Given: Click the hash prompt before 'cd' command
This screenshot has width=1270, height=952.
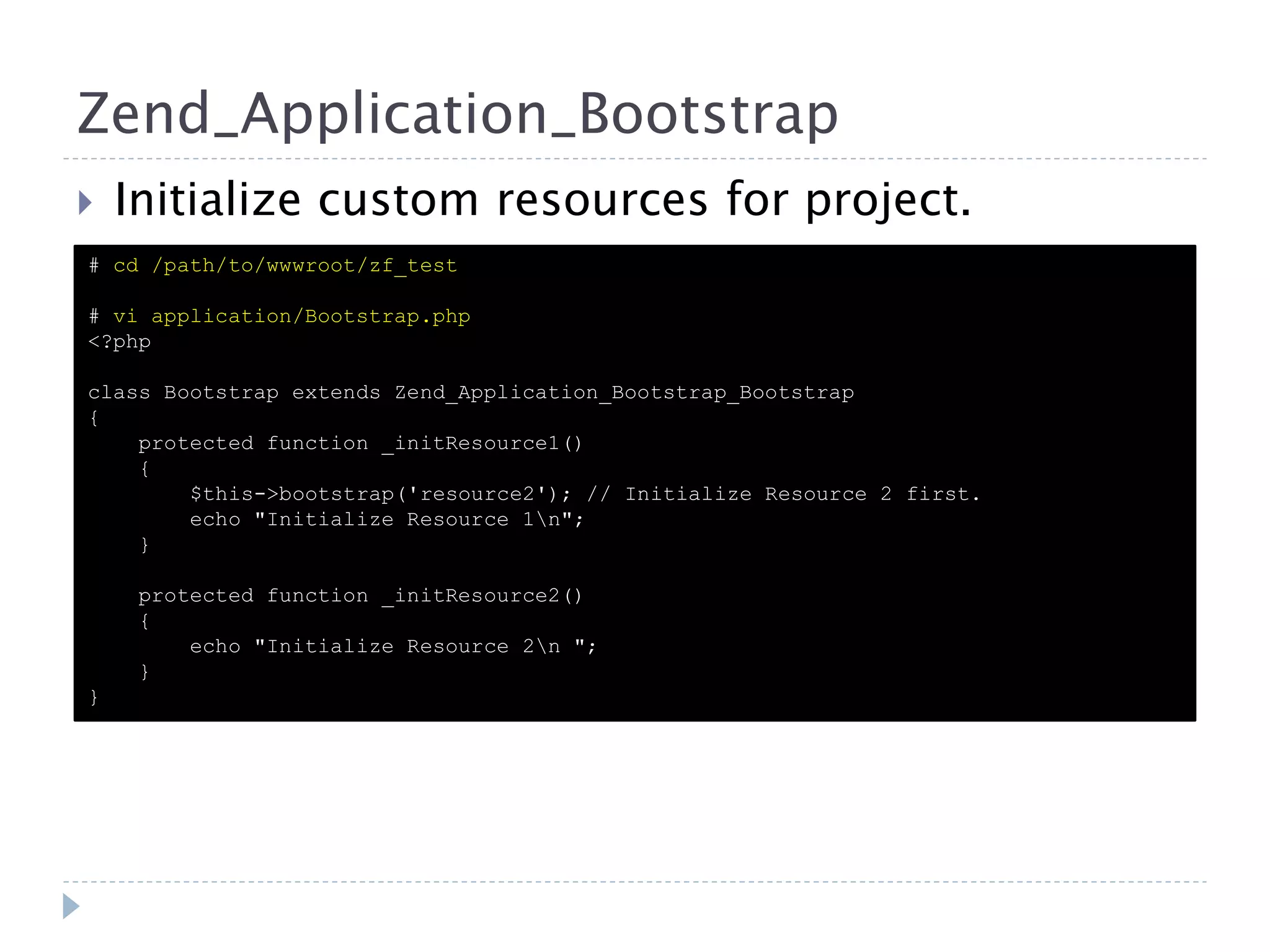Looking at the screenshot, I should 94,266.
